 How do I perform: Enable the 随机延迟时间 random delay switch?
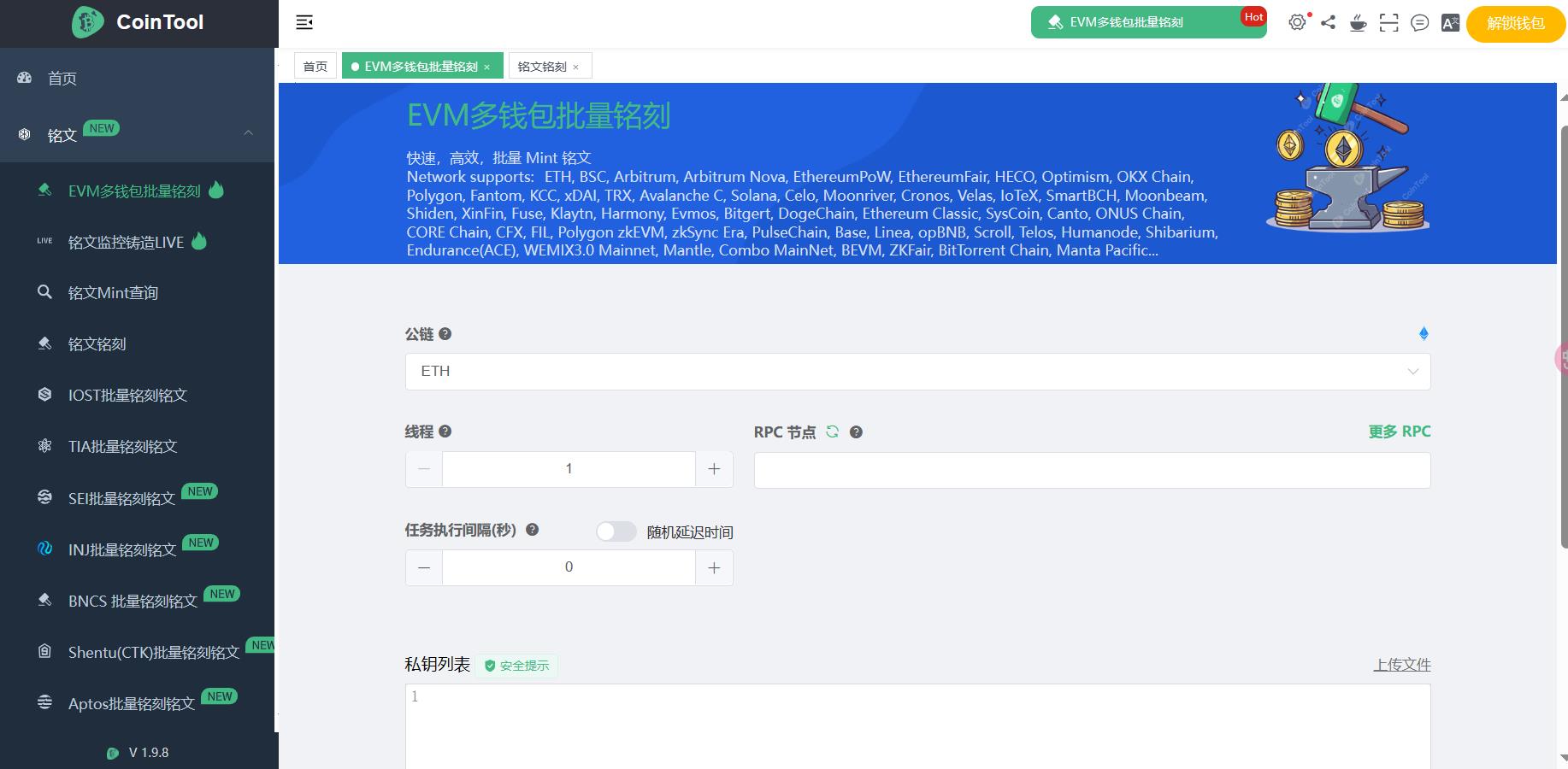tap(616, 531)
